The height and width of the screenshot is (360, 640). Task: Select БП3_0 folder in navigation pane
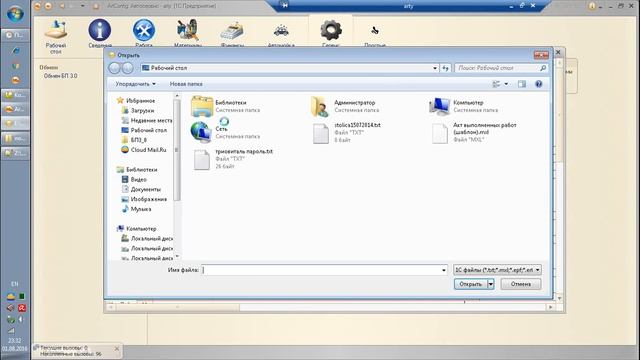click(134, 140)
